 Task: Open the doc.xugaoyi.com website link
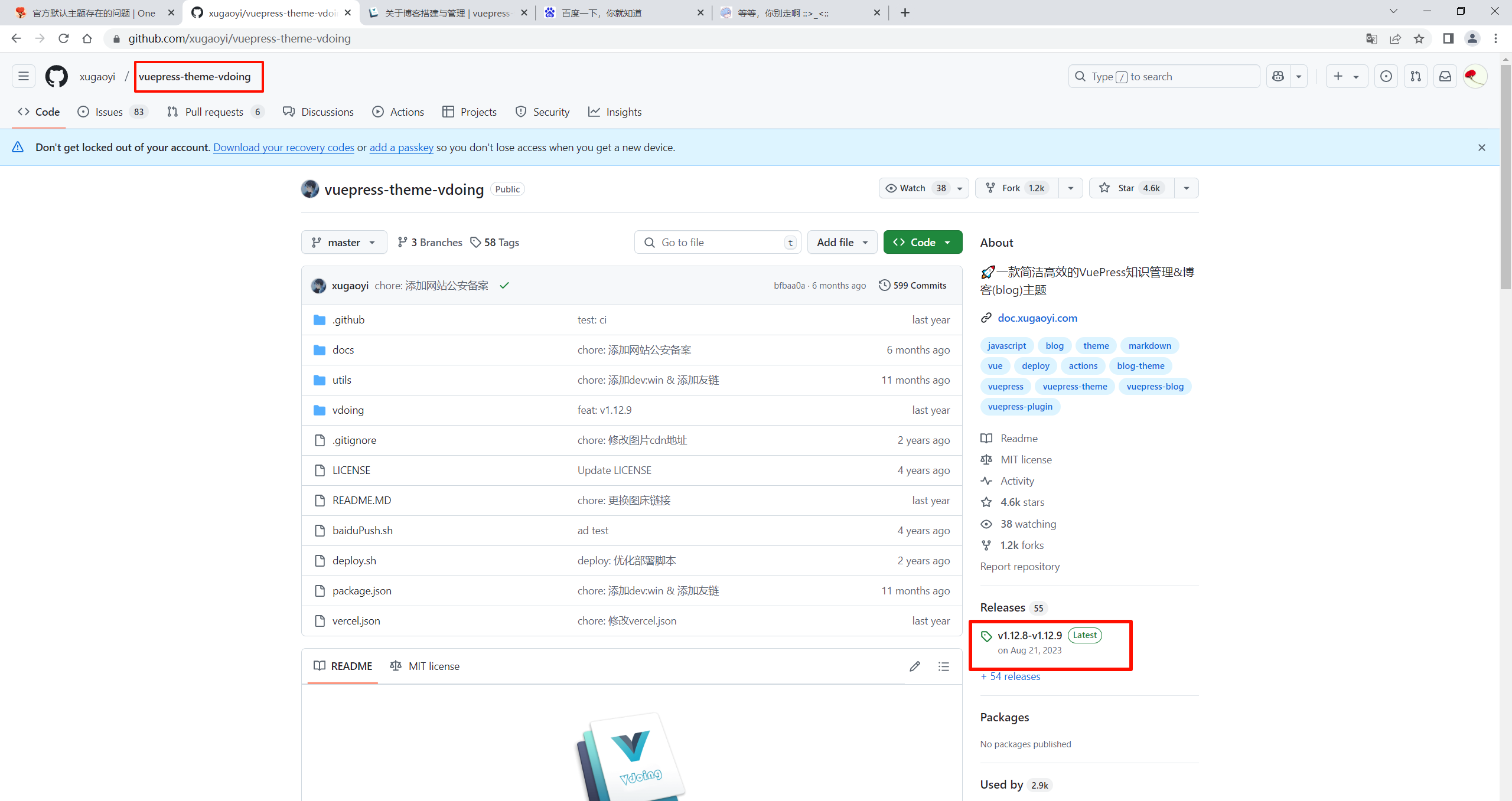click(1037, 318)
